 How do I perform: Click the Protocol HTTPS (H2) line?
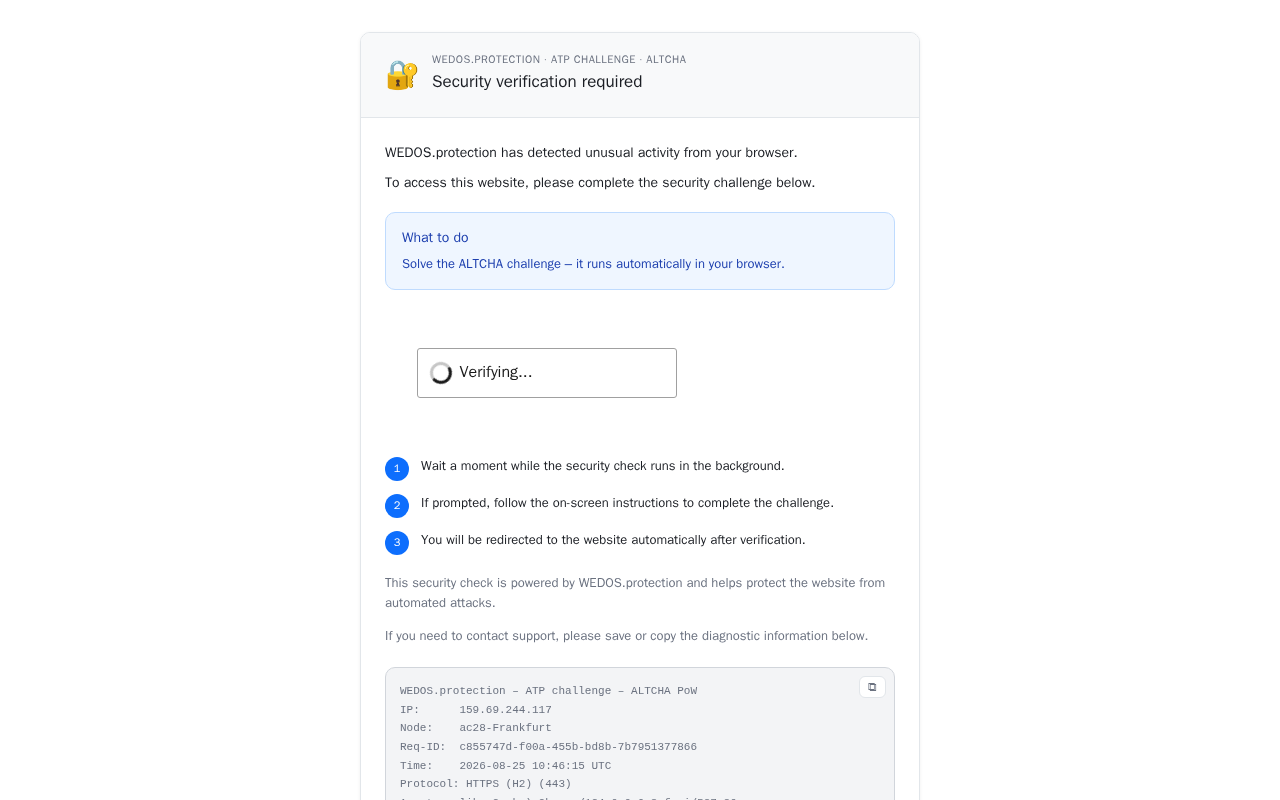[x=486, y=784]
